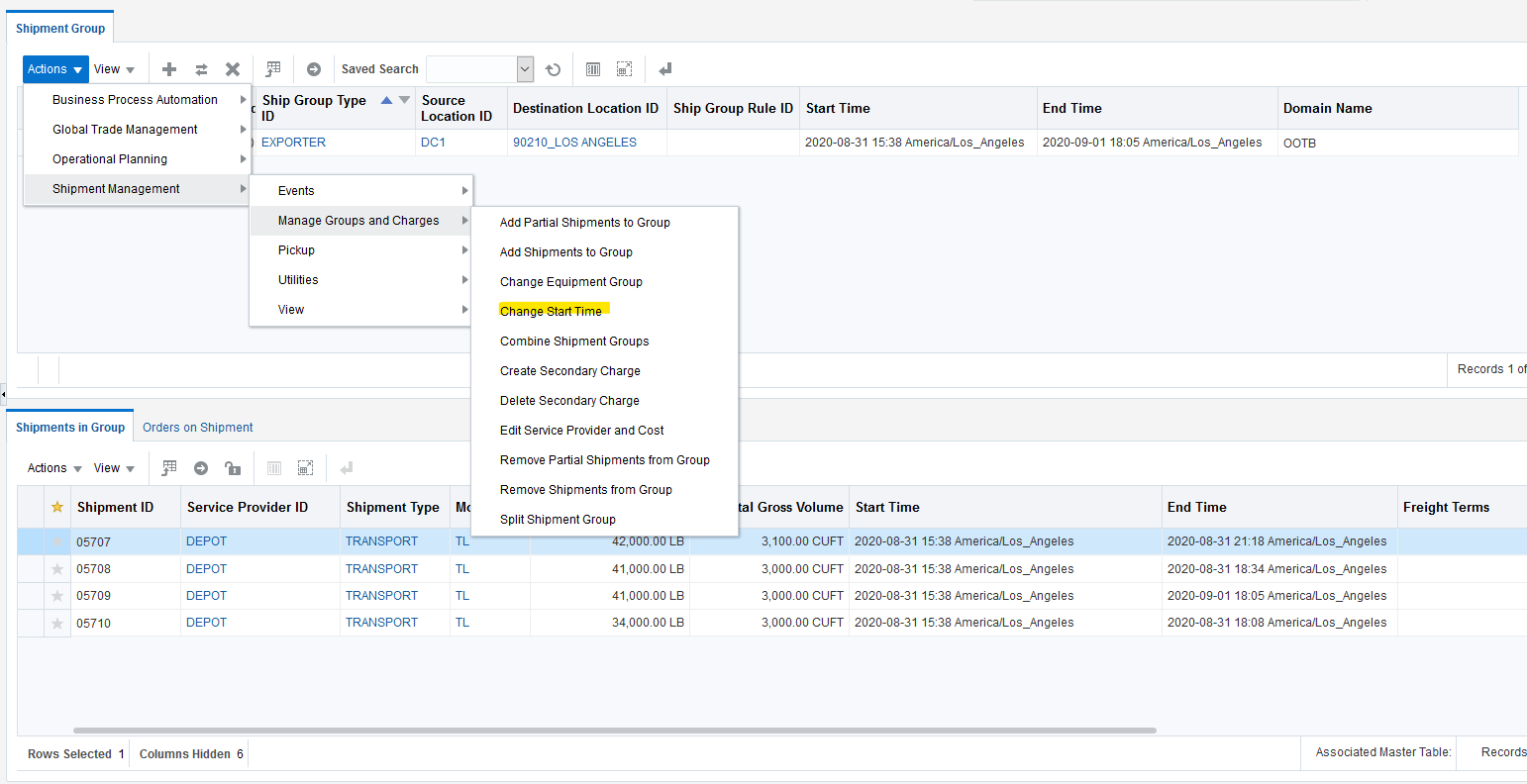Toggle the favorite star for shipment 05710
The image size is (1527, 784).
pyautogui.click(x=57, y=623)
